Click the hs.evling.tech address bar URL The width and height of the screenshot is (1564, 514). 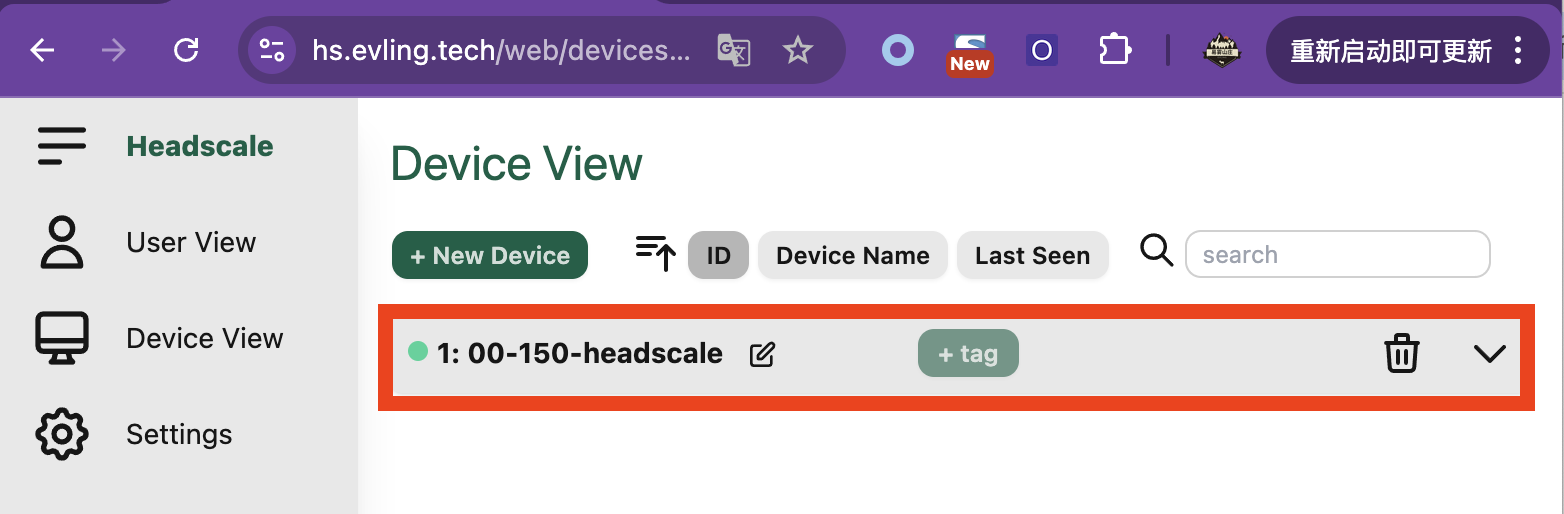[501, 50]
